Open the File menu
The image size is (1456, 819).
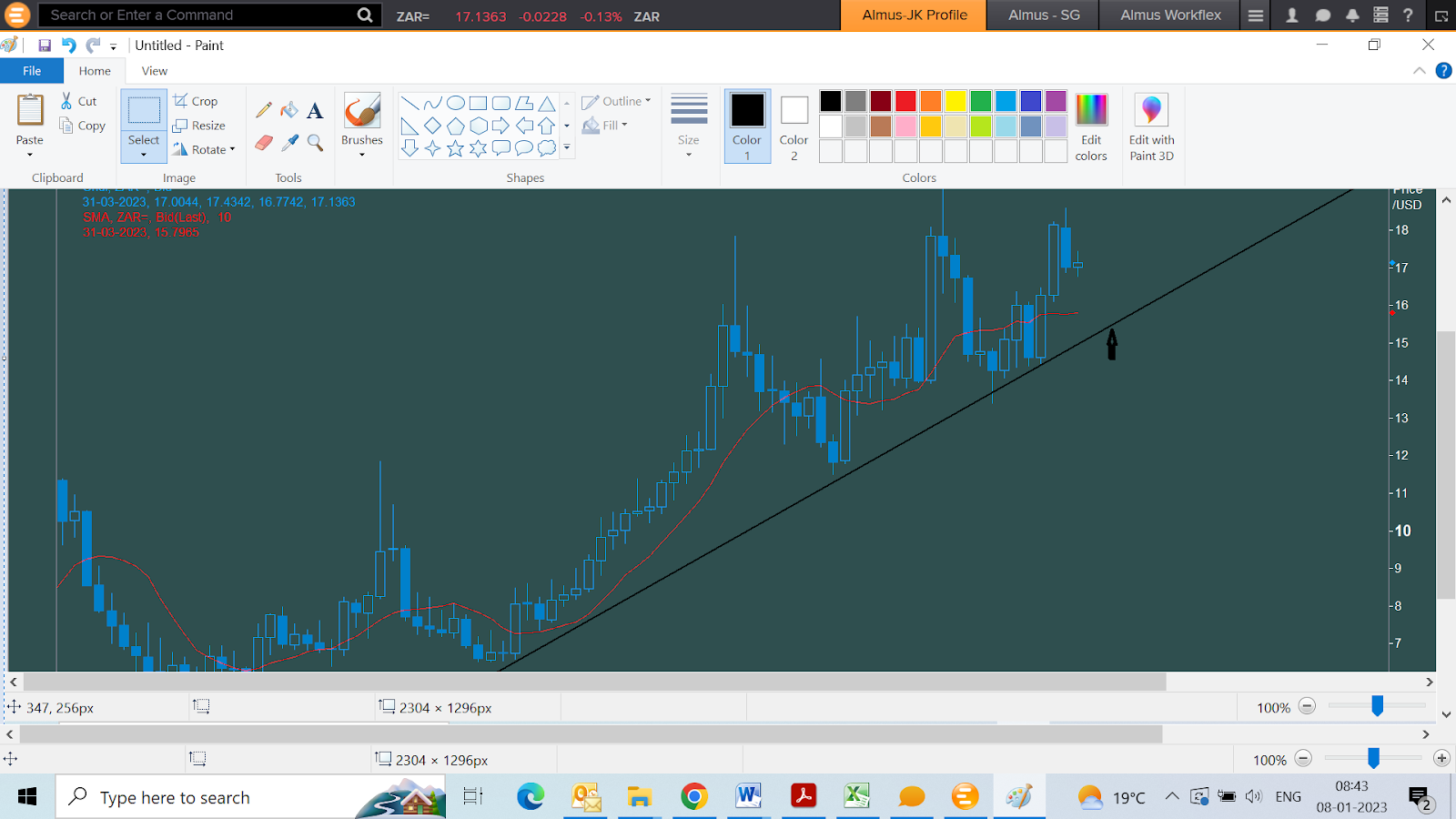point(32,71)
